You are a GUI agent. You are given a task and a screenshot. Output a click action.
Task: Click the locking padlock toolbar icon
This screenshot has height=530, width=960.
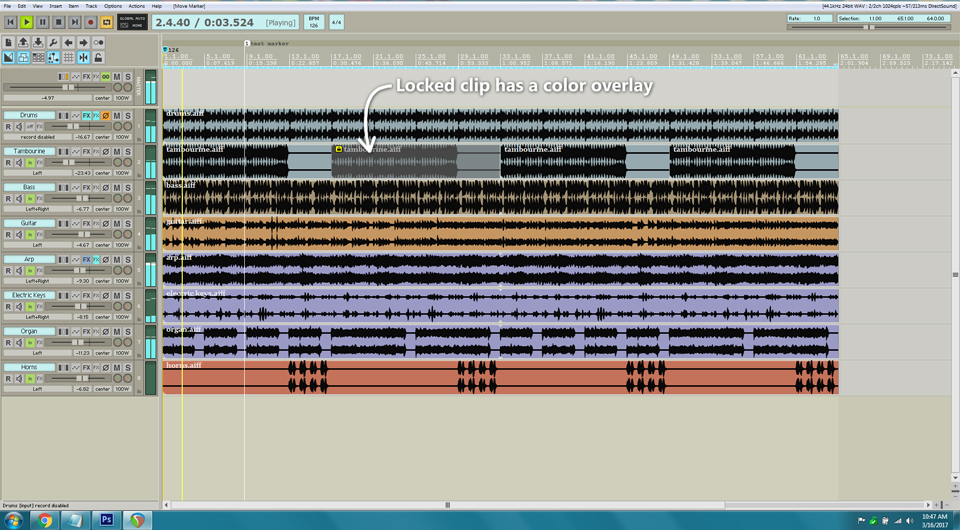98,58
